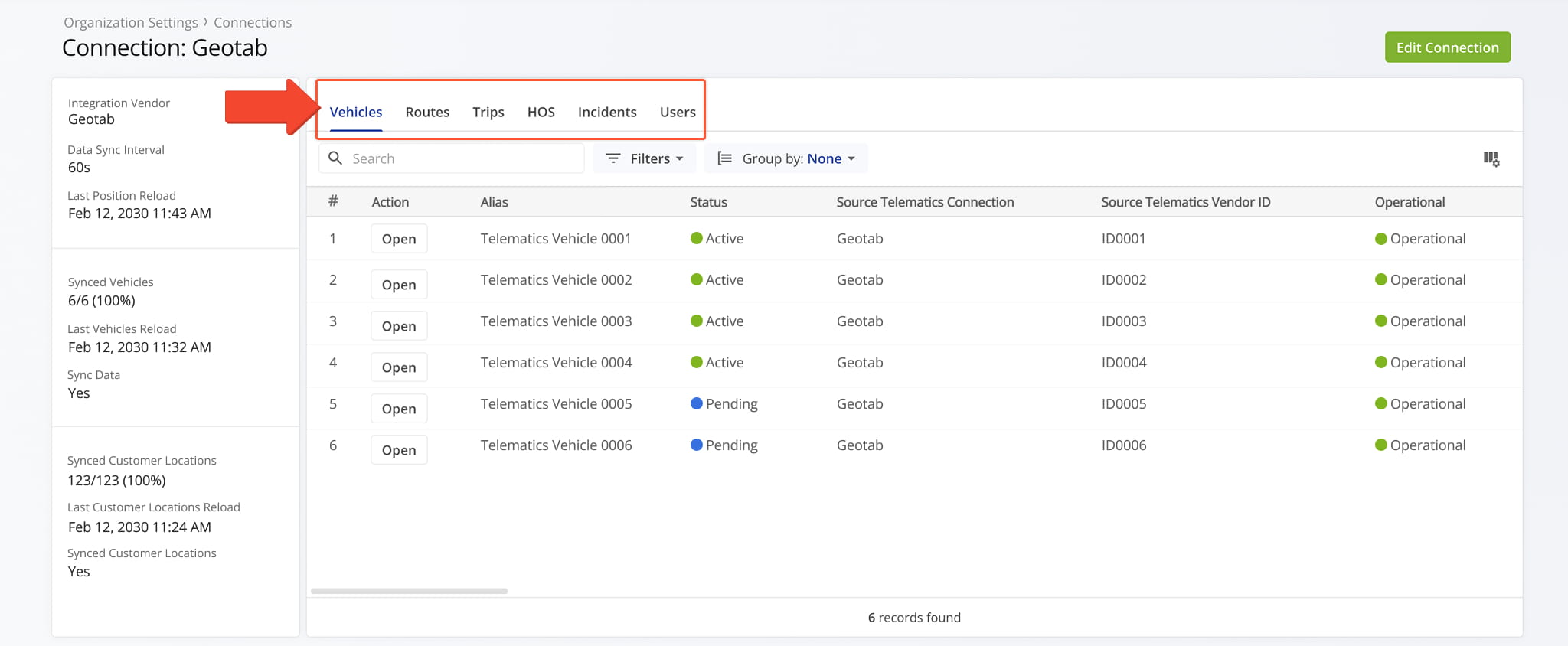
Task: Click the Alias column header
Action: 495,202
